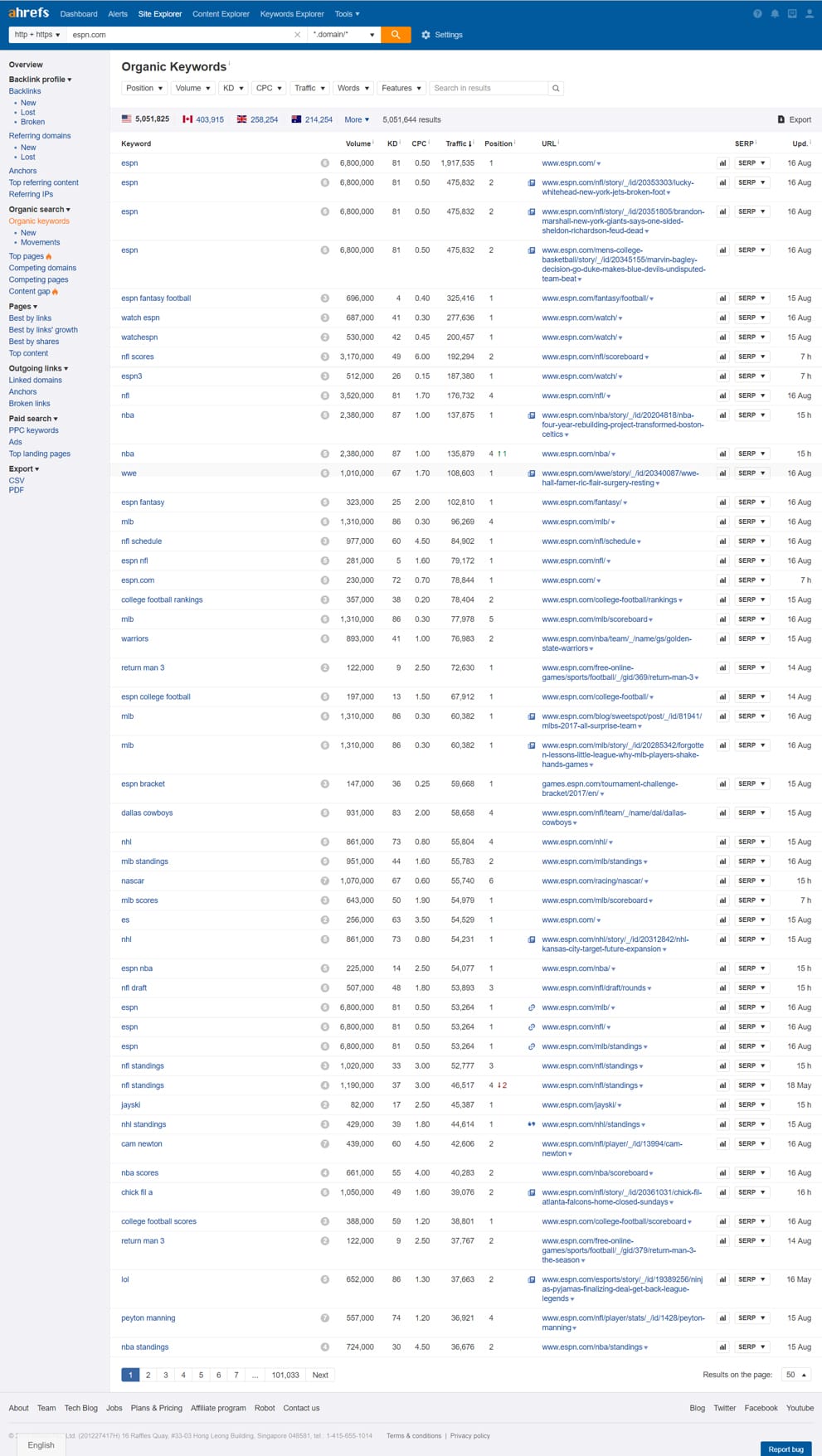Open Content Explorer

click(221, 14)
